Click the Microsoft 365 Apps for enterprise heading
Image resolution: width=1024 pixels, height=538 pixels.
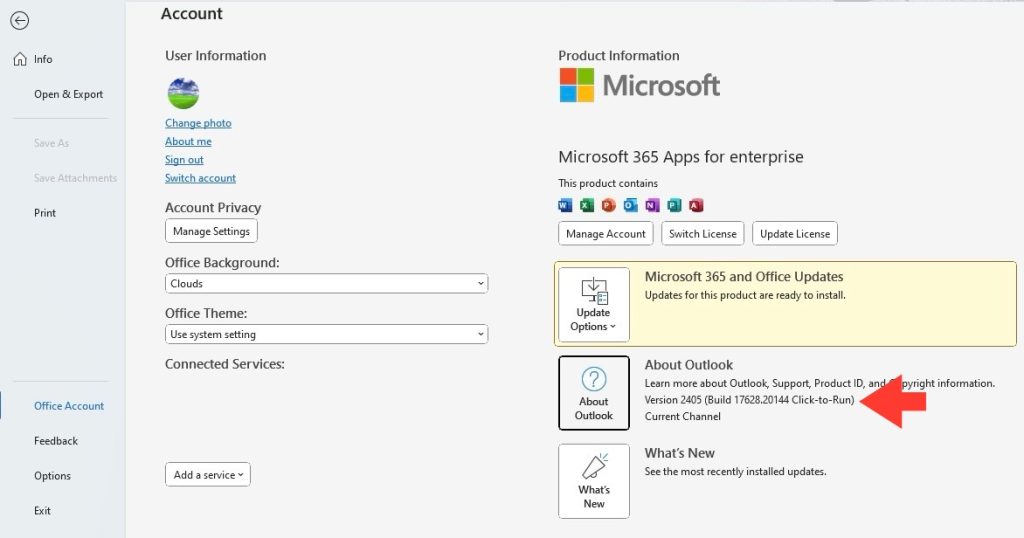(680, 157)
